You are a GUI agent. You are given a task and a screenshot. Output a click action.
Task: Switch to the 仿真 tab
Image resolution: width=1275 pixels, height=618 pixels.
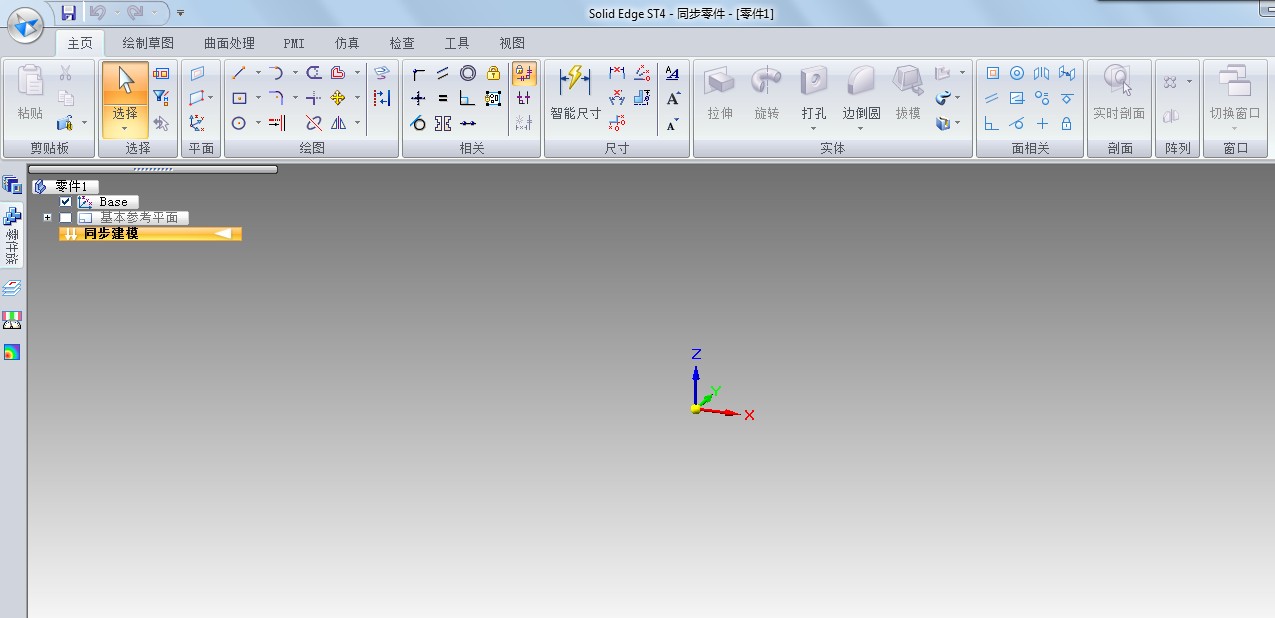(347, 43)
